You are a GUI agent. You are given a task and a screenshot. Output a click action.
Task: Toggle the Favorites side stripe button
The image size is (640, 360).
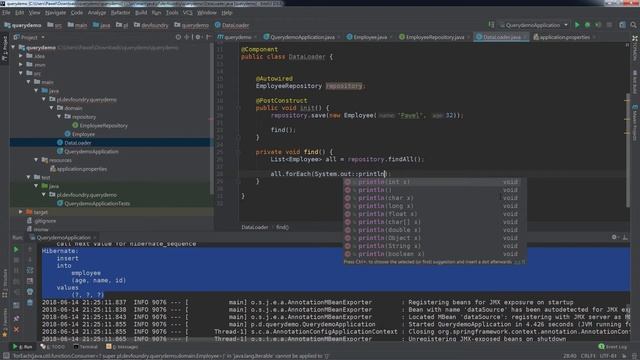click(x=4, y=322)
